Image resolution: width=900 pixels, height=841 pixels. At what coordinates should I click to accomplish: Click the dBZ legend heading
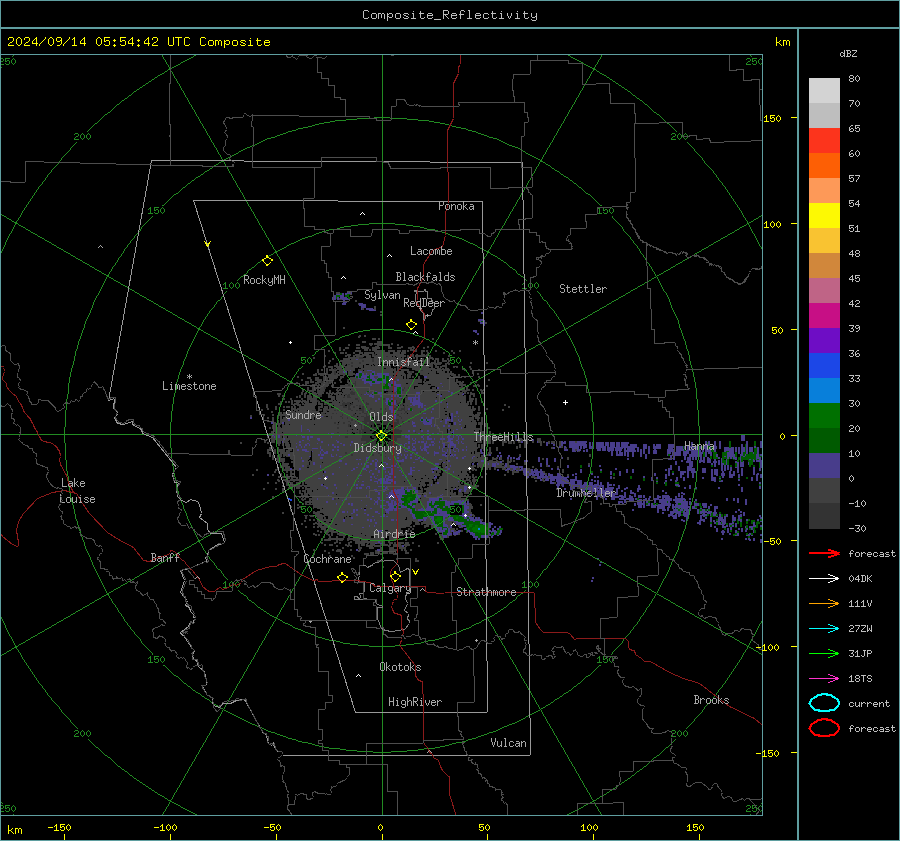click(848, 53)
